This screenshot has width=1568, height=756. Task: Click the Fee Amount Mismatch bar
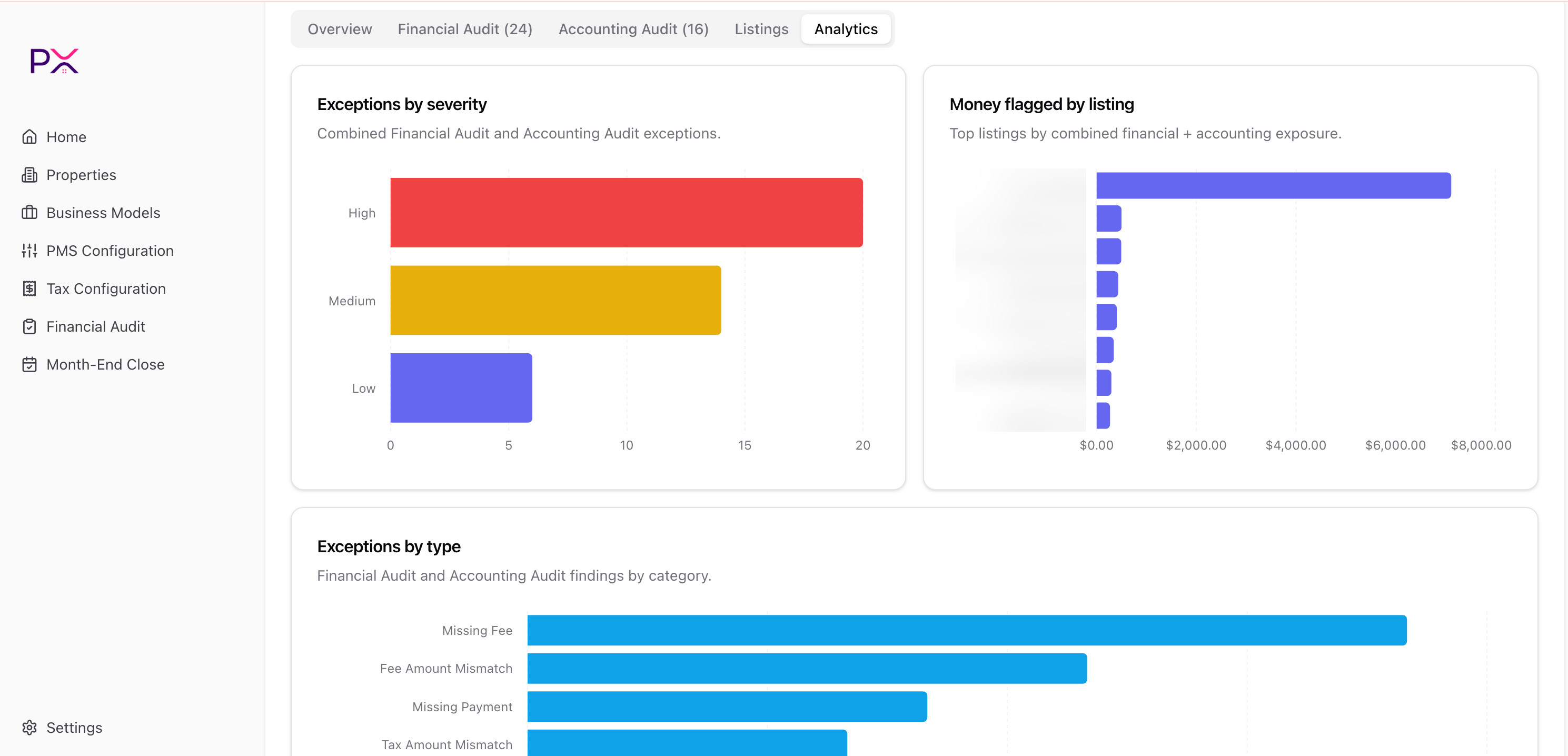[807, 669]
